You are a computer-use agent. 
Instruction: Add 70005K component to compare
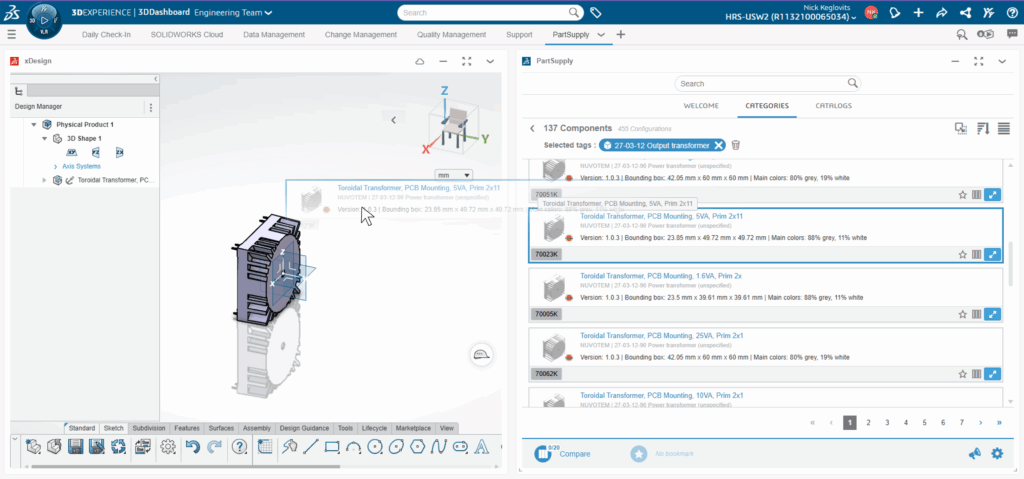pos(977,314)
